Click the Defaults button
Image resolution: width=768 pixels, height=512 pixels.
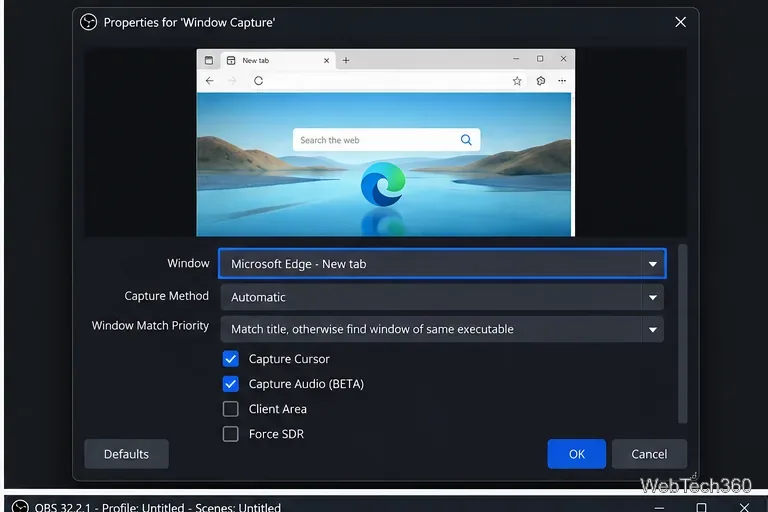[126, 454]
